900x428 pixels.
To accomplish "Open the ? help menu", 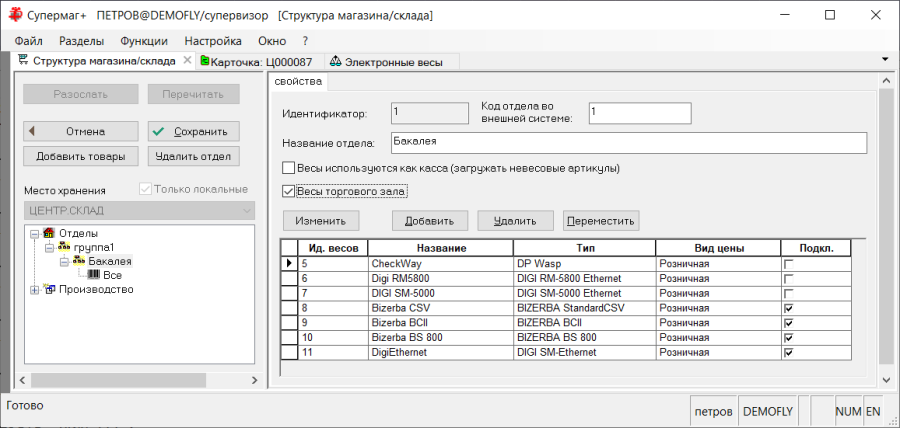I will point(305,41).
